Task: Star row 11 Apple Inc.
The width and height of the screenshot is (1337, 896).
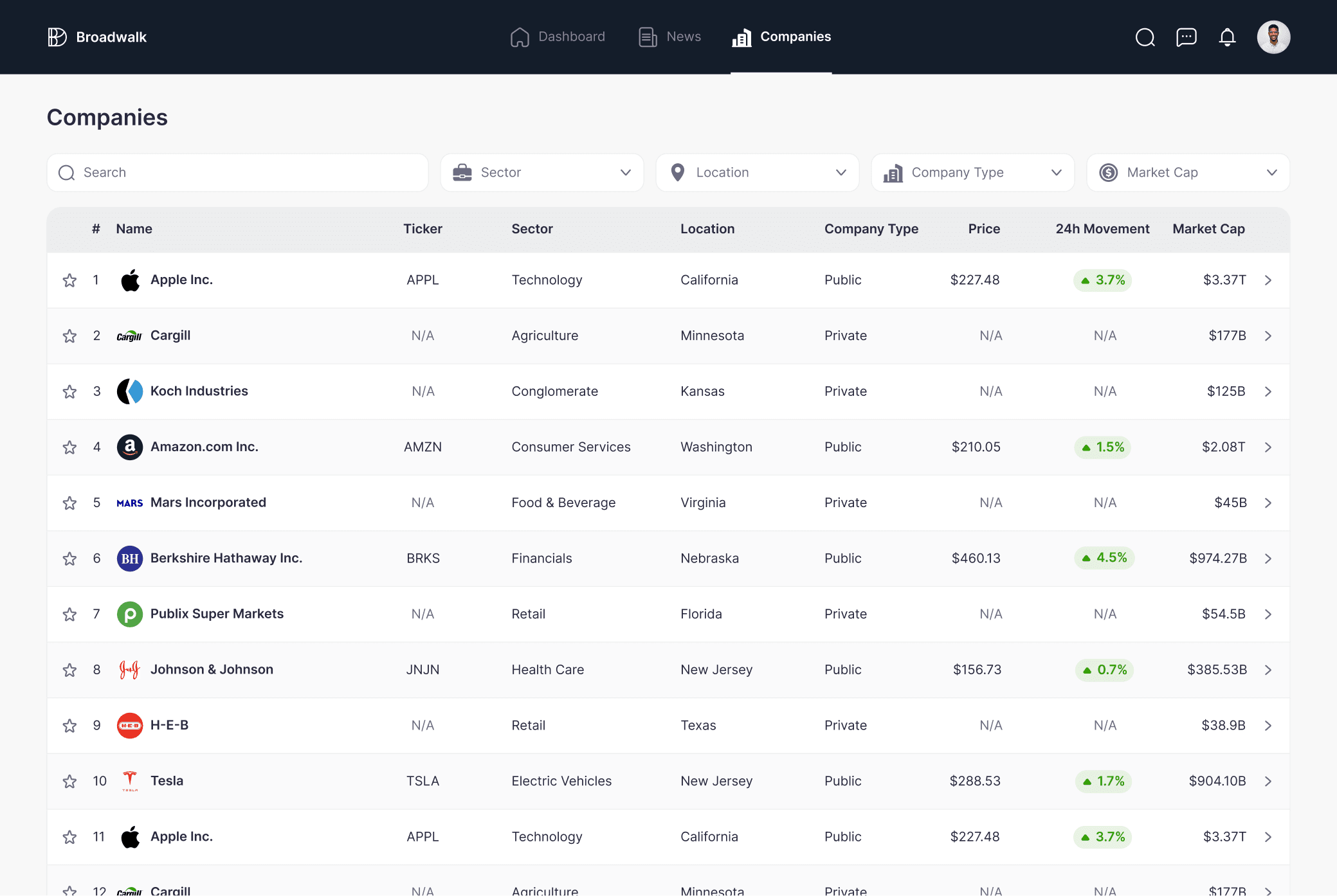Action: coord(69,837)
